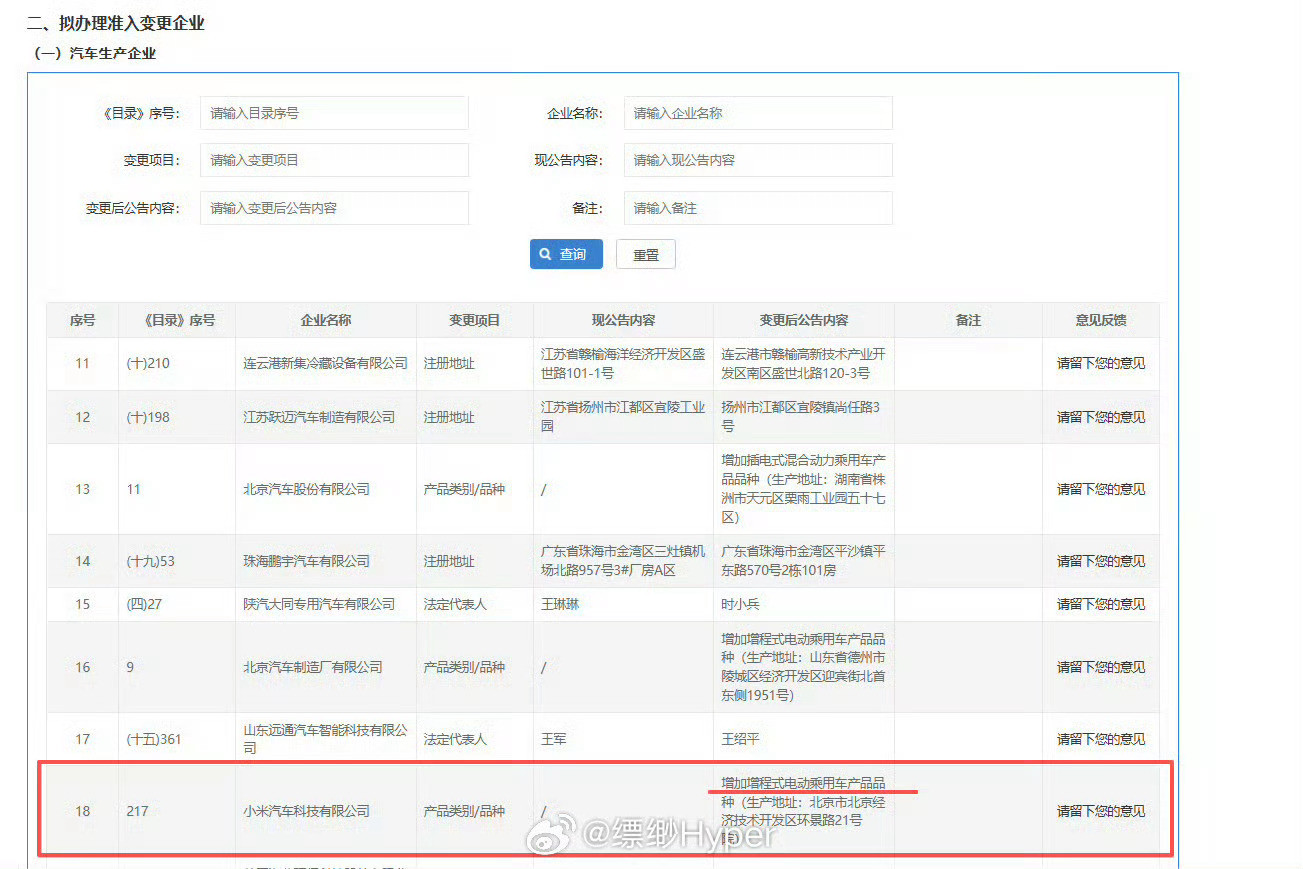The height and width of the screenshot is (869, 1303).
Task: Click the 备注 column header
Action: (968, 320)
